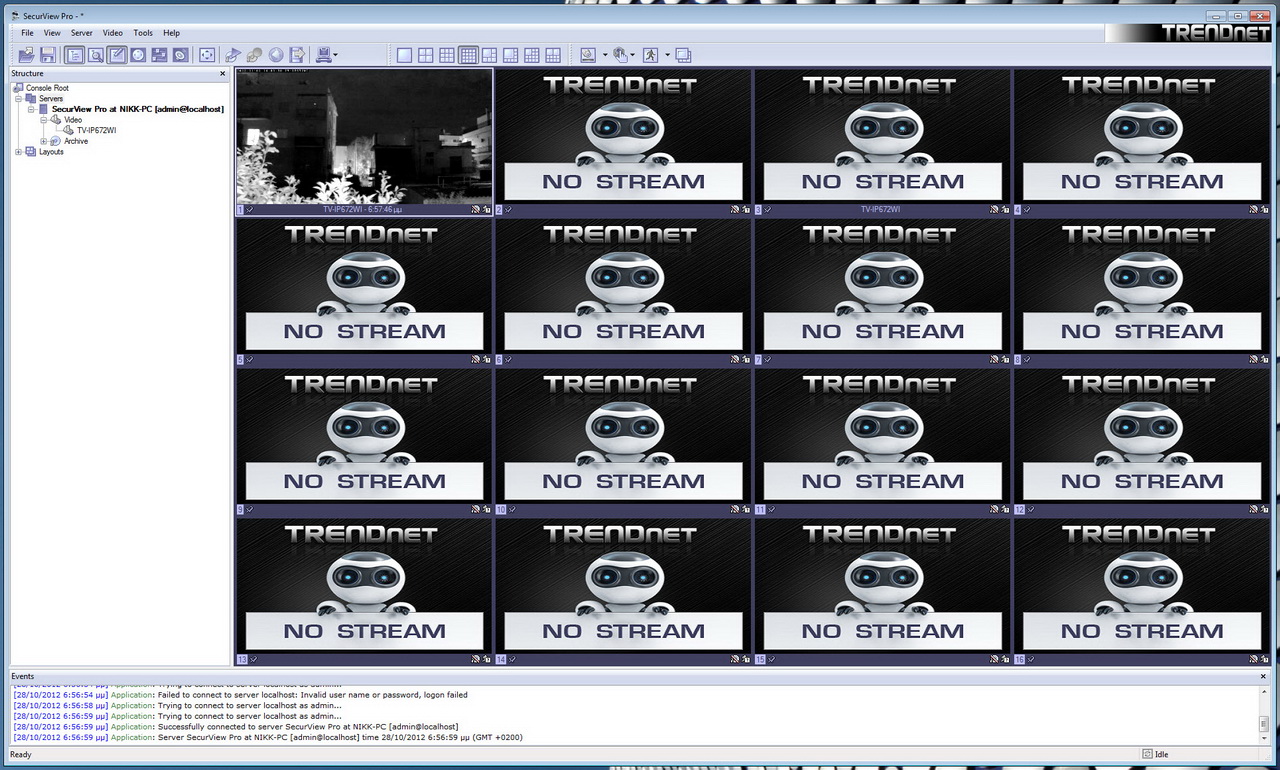Close the Events panel
The image size is (1280, 770).
(x=1264, y=677)
